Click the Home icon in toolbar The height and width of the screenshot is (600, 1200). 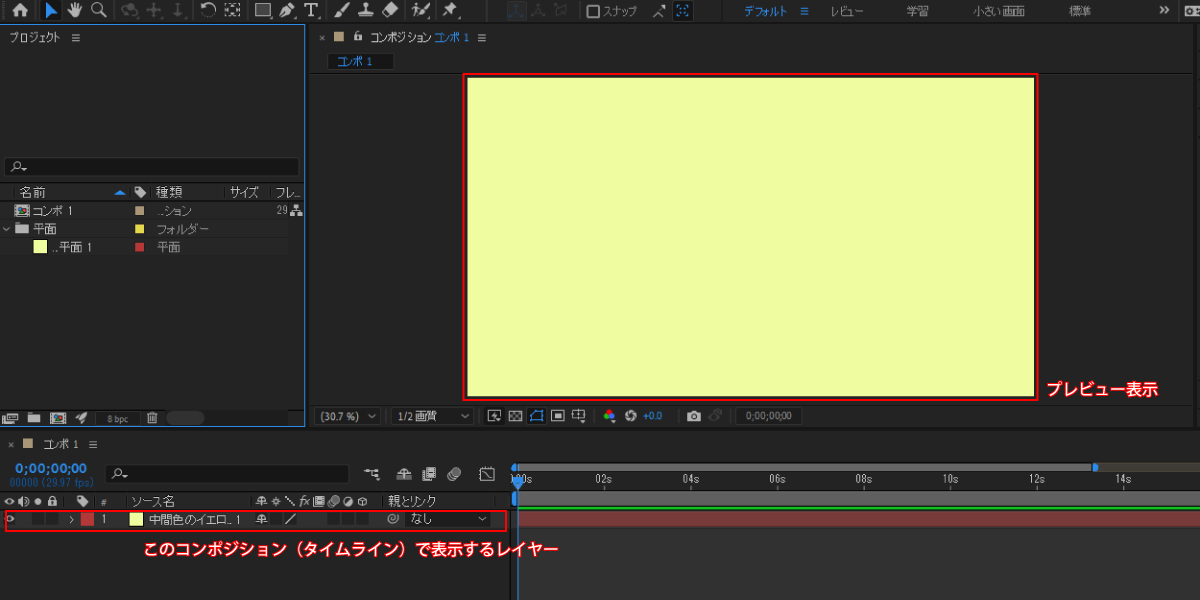[x=19, y=10]
